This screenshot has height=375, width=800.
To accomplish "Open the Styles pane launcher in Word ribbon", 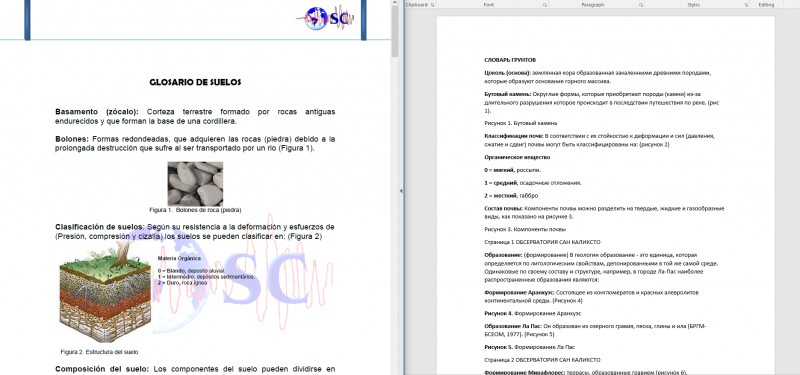I will [746, 5].
